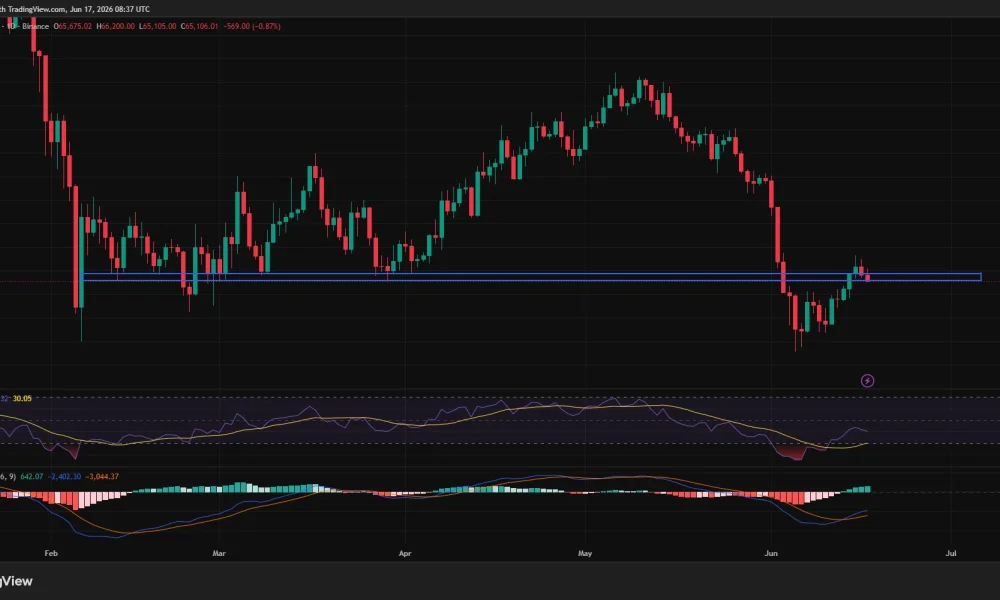Viewport: 1000px width, 600px height.
Task: Click the close price C65,106.01
Action: [x=200, y=26]
